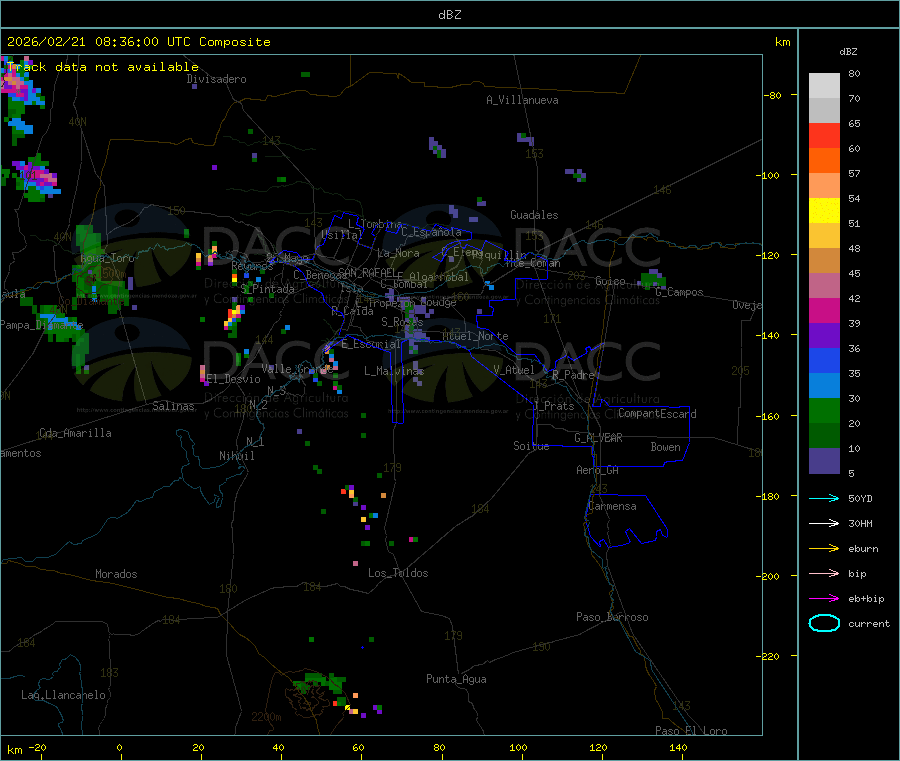Select the dark green 20–10 dBZ swatch
Viewport: 900px width, 761px height.
pos(824,436)
